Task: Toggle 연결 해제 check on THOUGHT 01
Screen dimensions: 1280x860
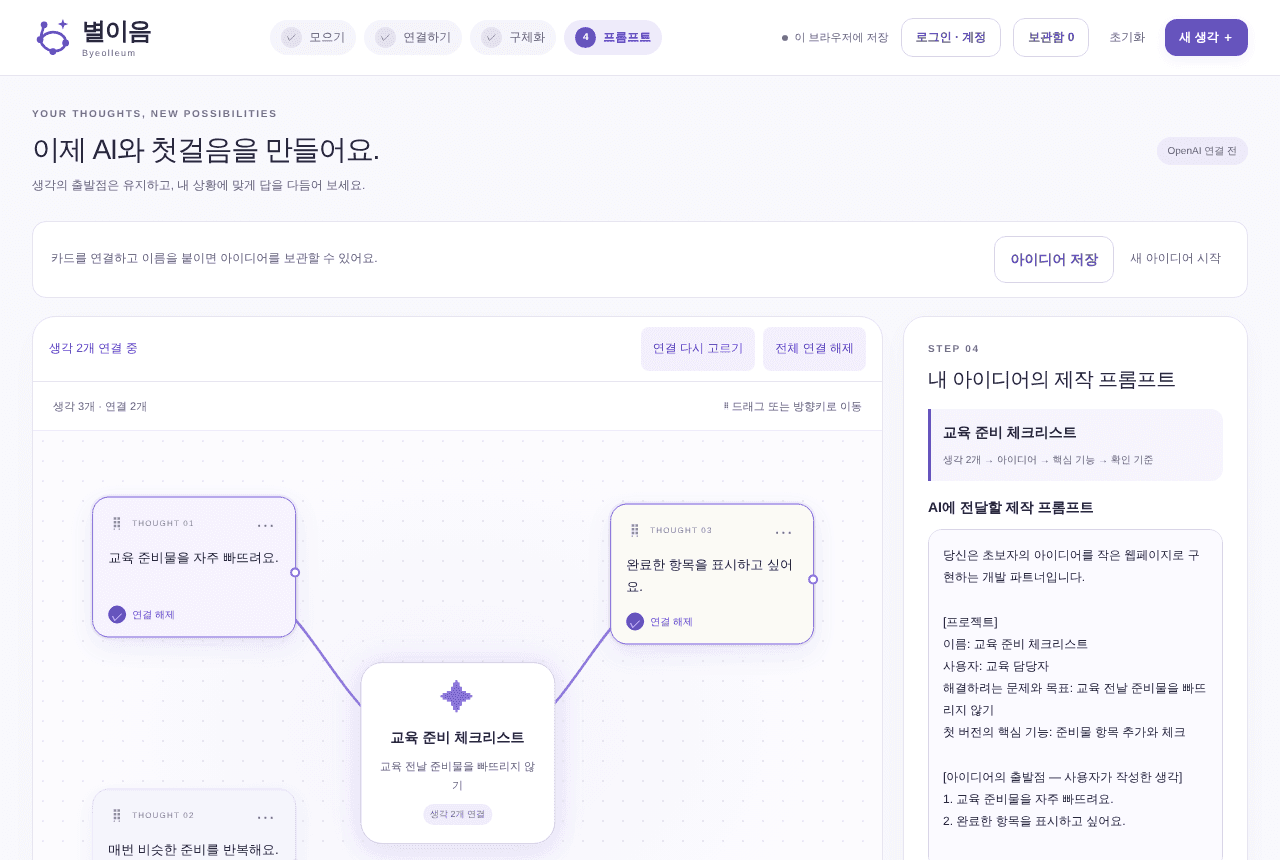Action: click(117, 614)
